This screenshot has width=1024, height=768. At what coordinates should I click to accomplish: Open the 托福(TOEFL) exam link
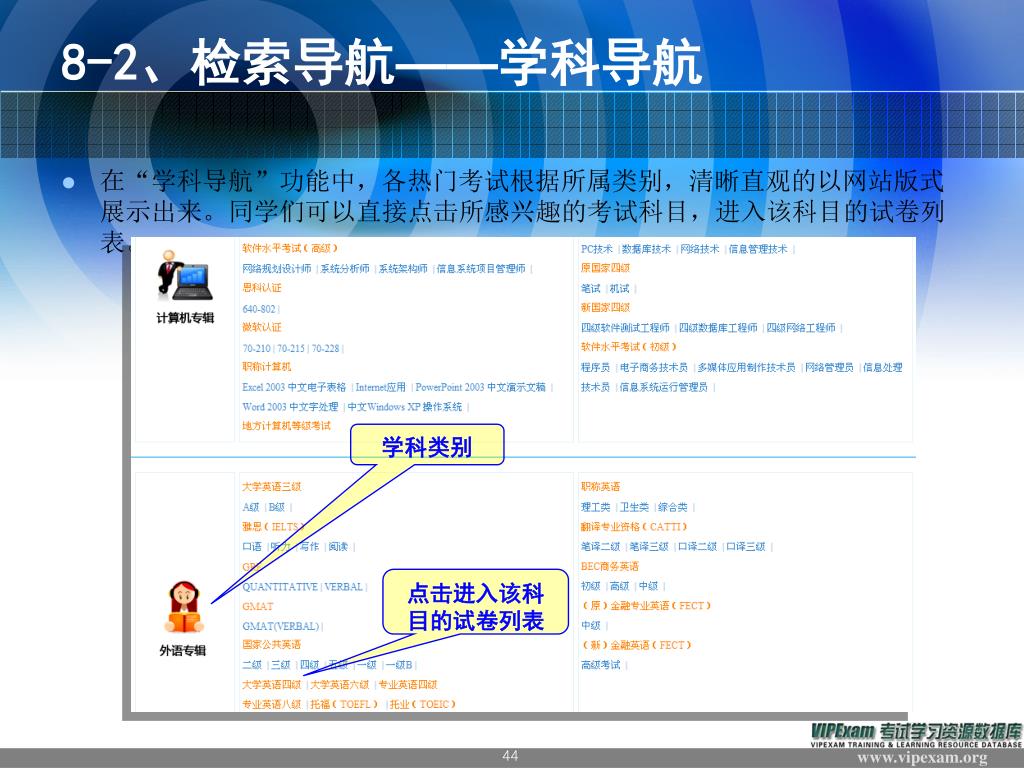[x=344, y=704]
